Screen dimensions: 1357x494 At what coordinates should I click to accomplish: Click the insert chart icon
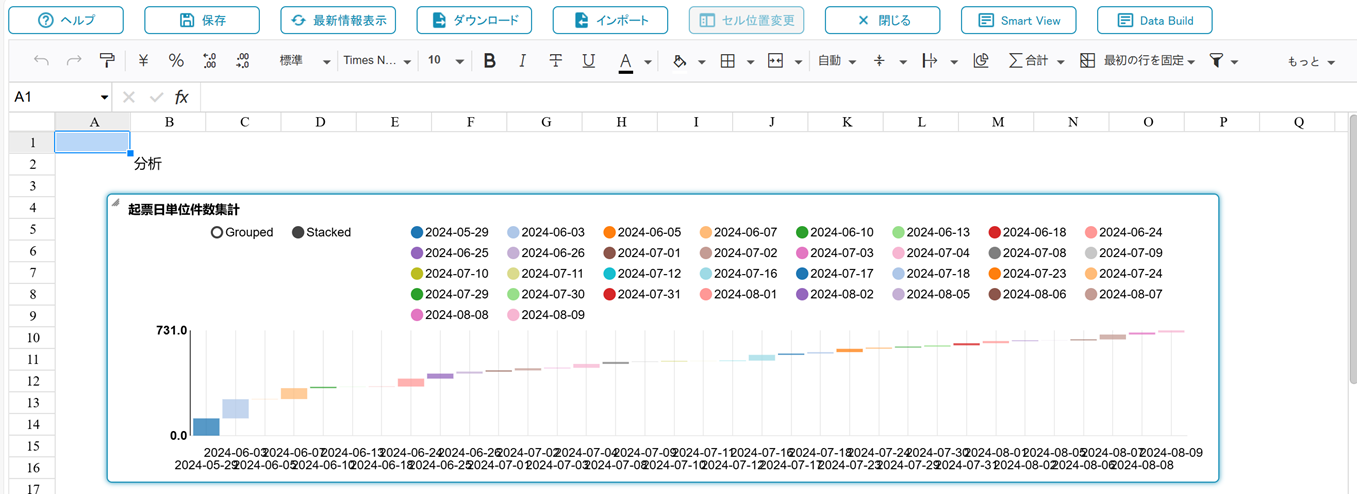(x=981, y=61)
